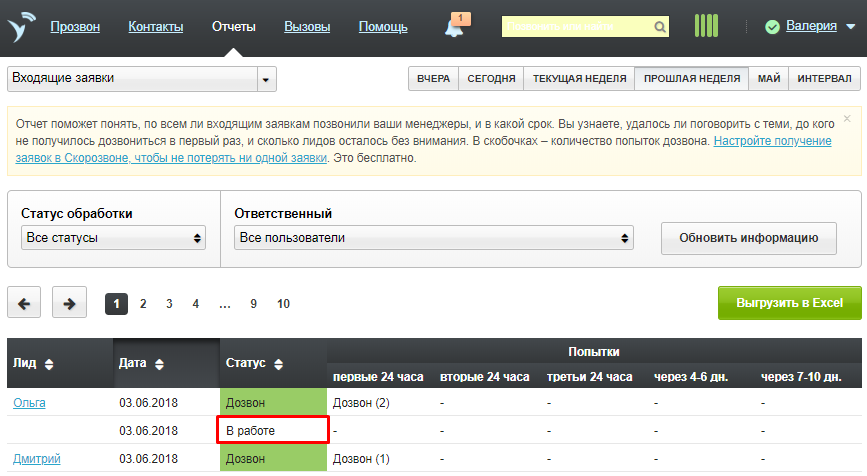Switch to Текущая неделя period

580,79
